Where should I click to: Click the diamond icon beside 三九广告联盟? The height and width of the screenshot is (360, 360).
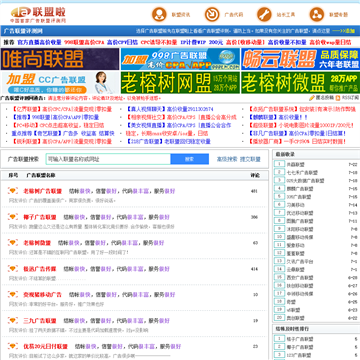pos(13,321)
